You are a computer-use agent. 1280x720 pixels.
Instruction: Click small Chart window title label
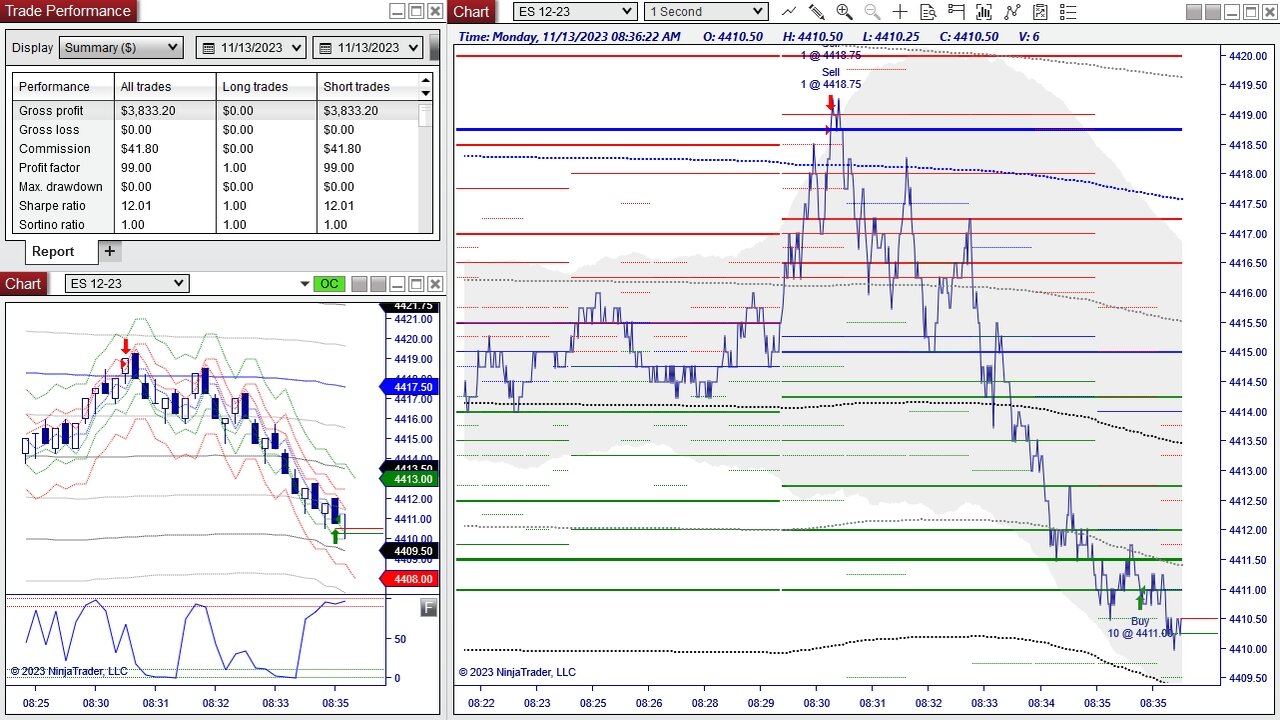tap(23, 284)
